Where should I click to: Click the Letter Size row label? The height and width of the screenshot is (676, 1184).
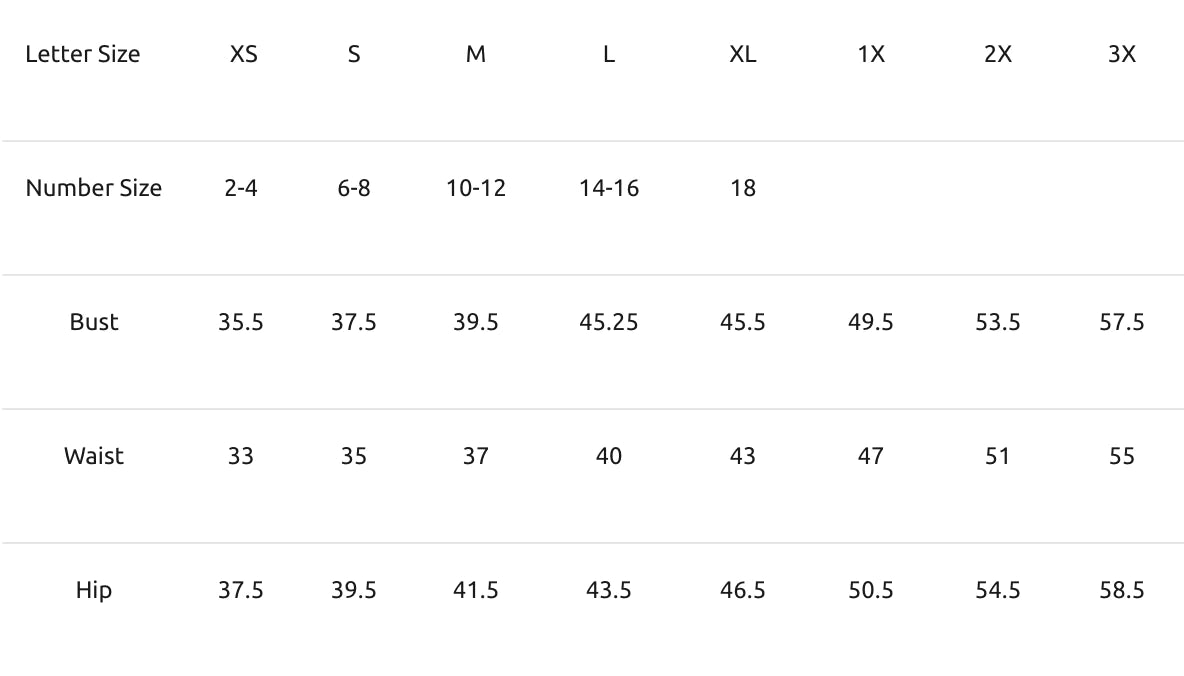[82, 54]
